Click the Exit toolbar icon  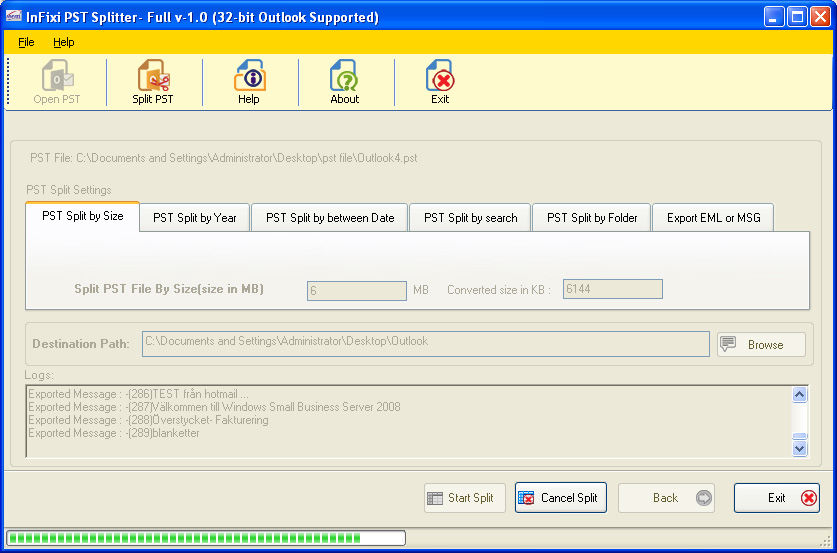point(440,82)
